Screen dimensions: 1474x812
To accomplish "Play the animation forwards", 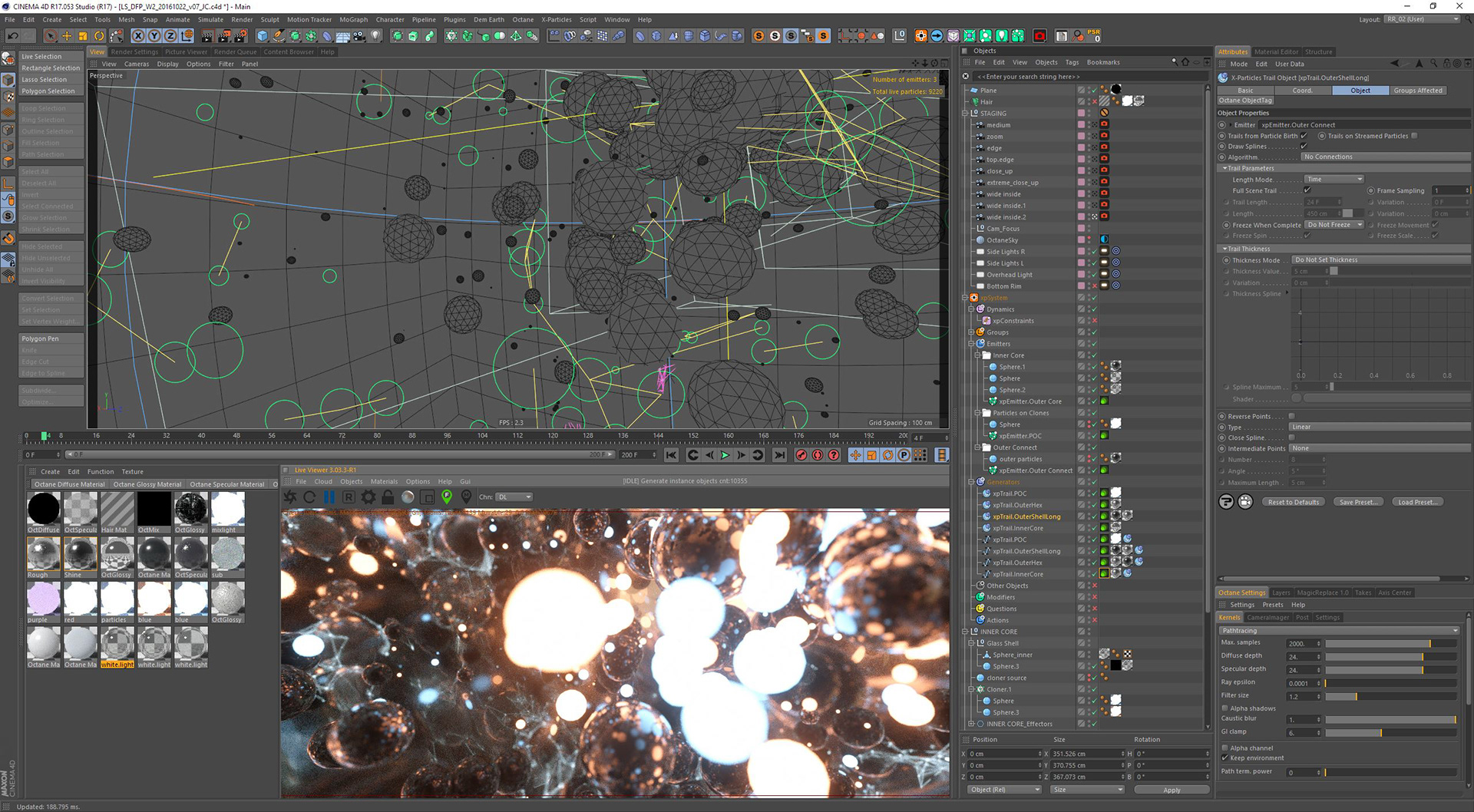I will pos(725,455).
